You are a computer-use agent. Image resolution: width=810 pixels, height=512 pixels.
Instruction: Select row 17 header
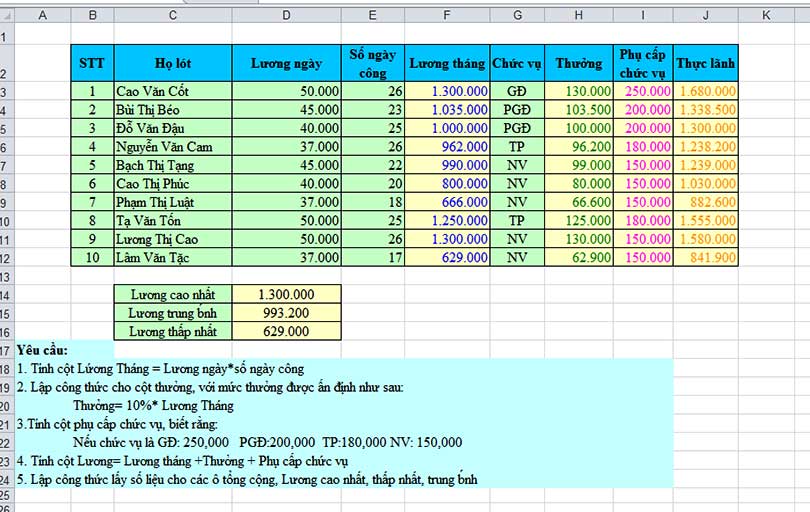tap(6, 350)
